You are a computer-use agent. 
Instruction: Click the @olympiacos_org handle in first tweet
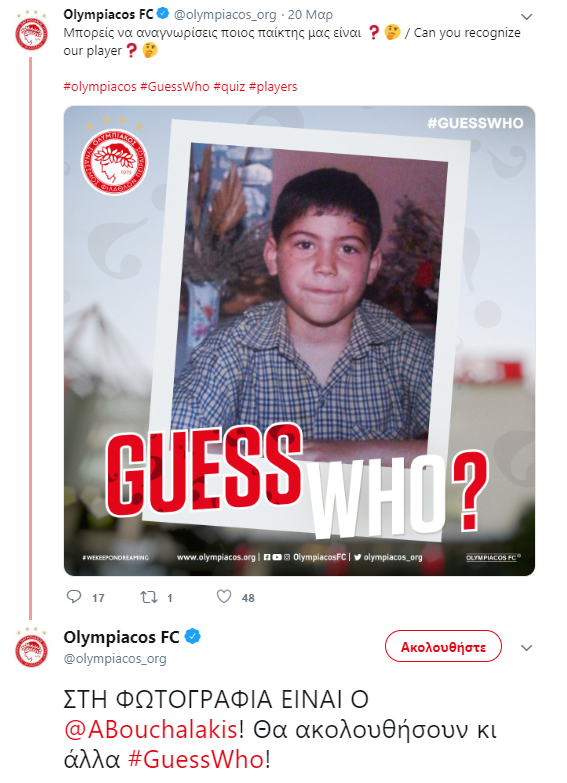pyautogui.click(x=225, y=15)
